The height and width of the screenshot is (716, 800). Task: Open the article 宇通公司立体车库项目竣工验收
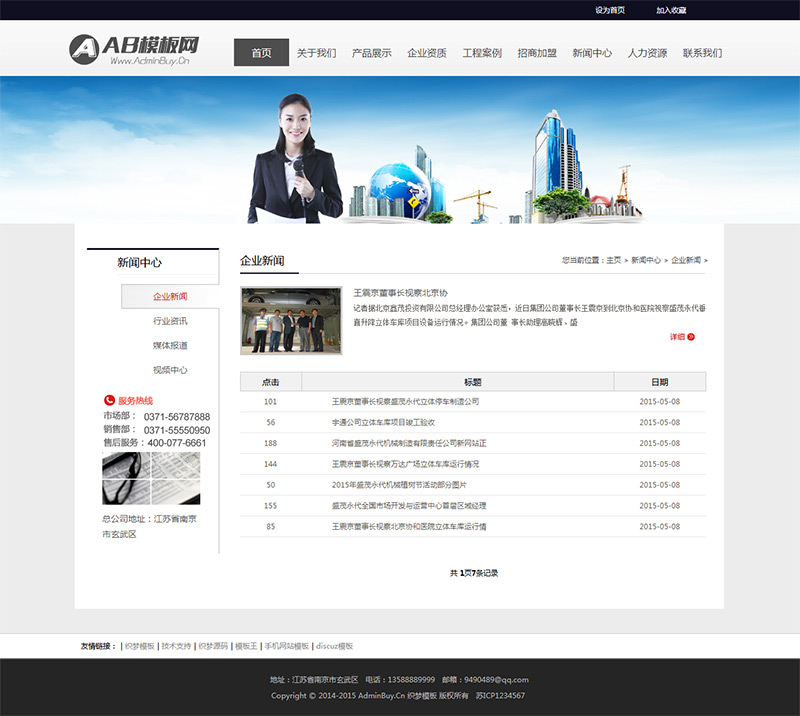[383, 423]
